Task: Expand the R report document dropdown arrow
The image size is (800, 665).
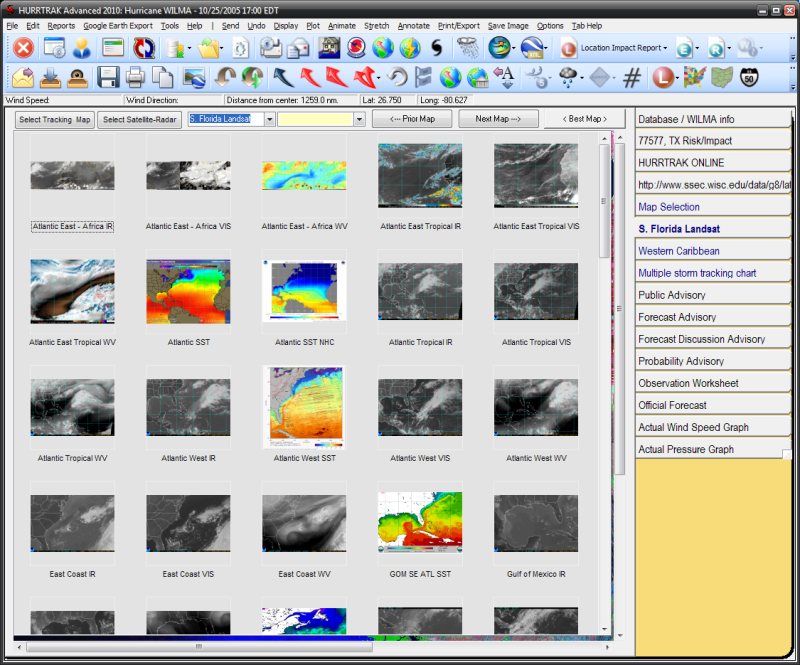Action: (x=729, y=48)
